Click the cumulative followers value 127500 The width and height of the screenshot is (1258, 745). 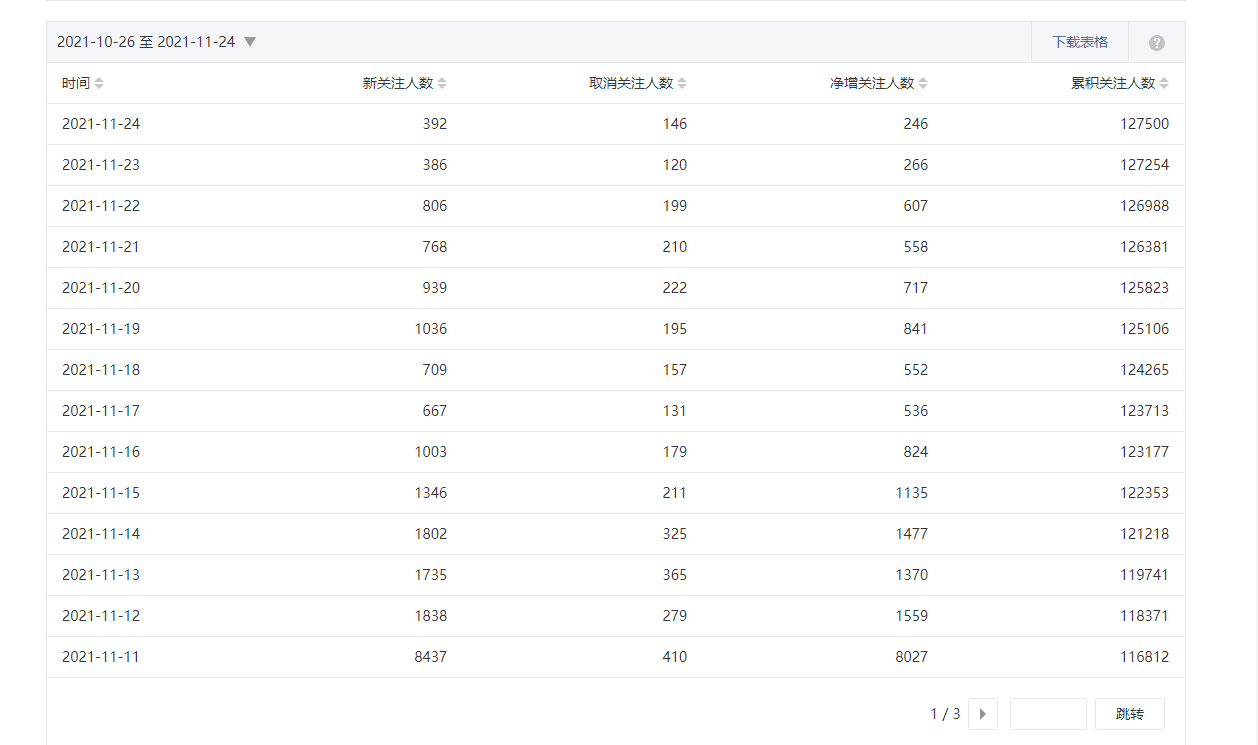[x=1144, y=124]
